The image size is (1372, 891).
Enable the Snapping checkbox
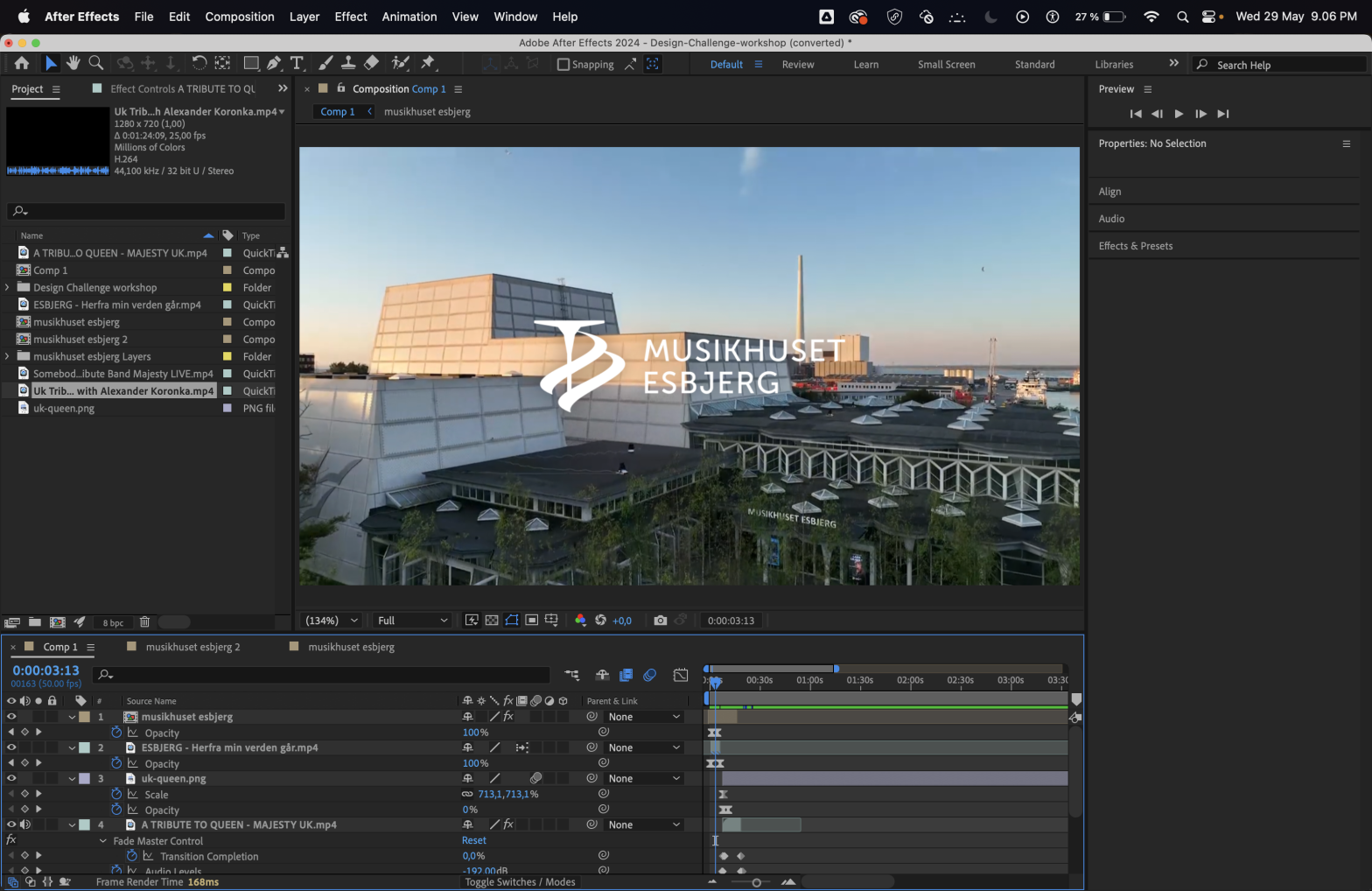[563, 64]
